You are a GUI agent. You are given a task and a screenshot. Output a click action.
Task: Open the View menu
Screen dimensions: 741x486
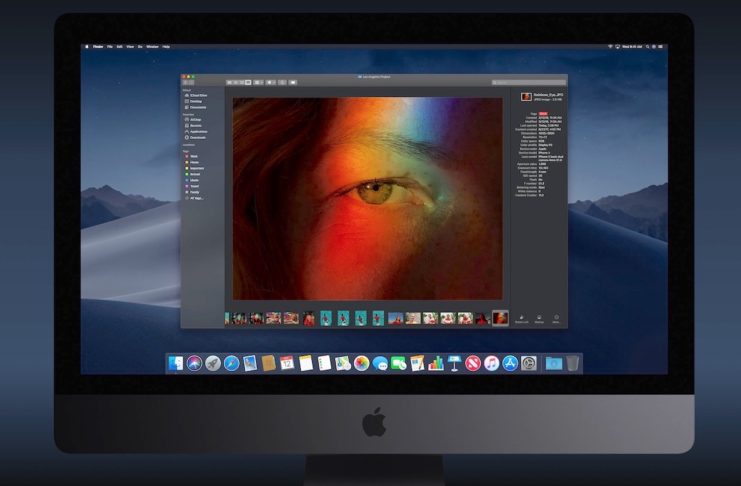130,47
